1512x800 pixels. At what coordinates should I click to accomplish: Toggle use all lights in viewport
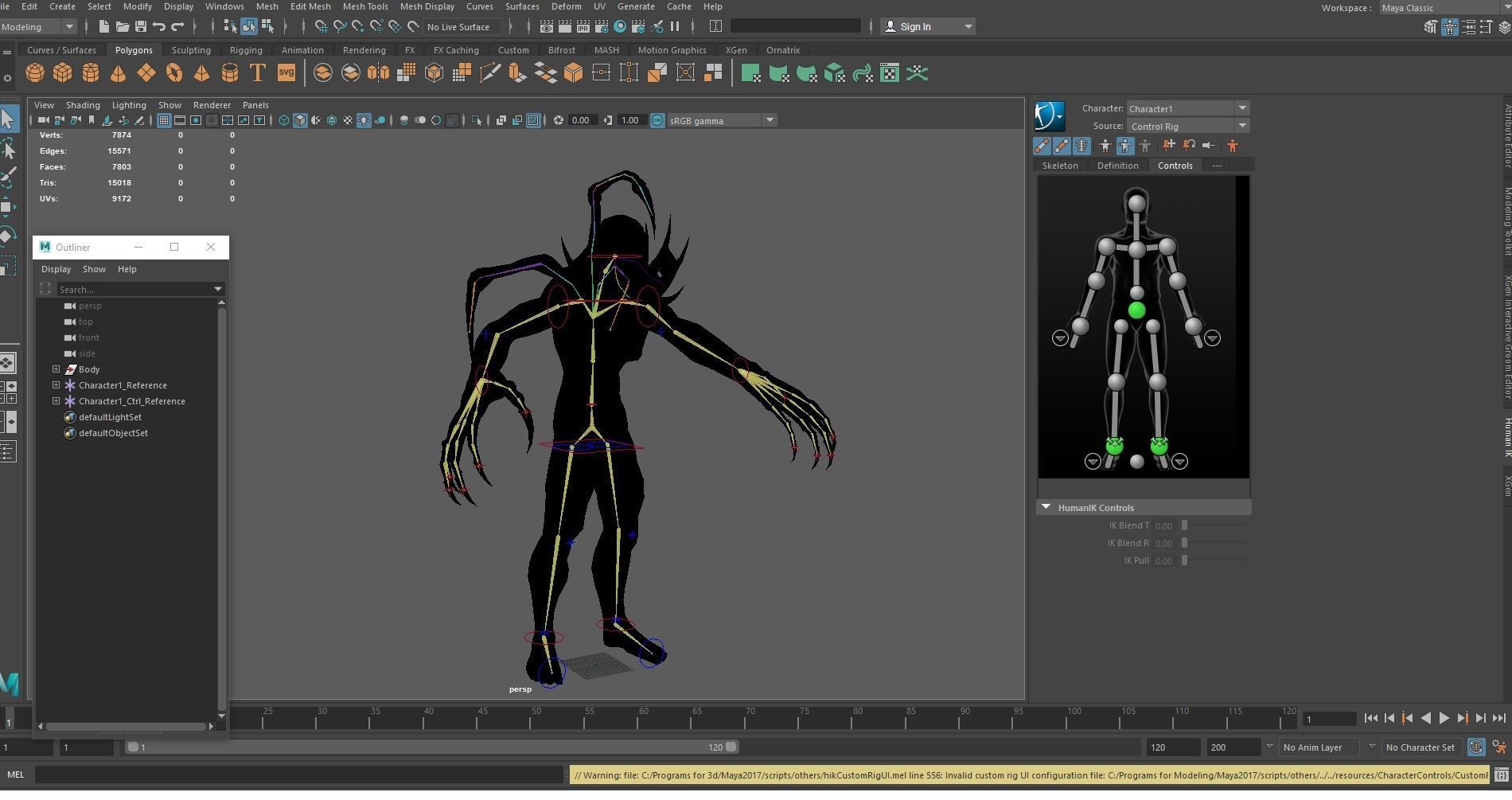[x=364, y=120]
